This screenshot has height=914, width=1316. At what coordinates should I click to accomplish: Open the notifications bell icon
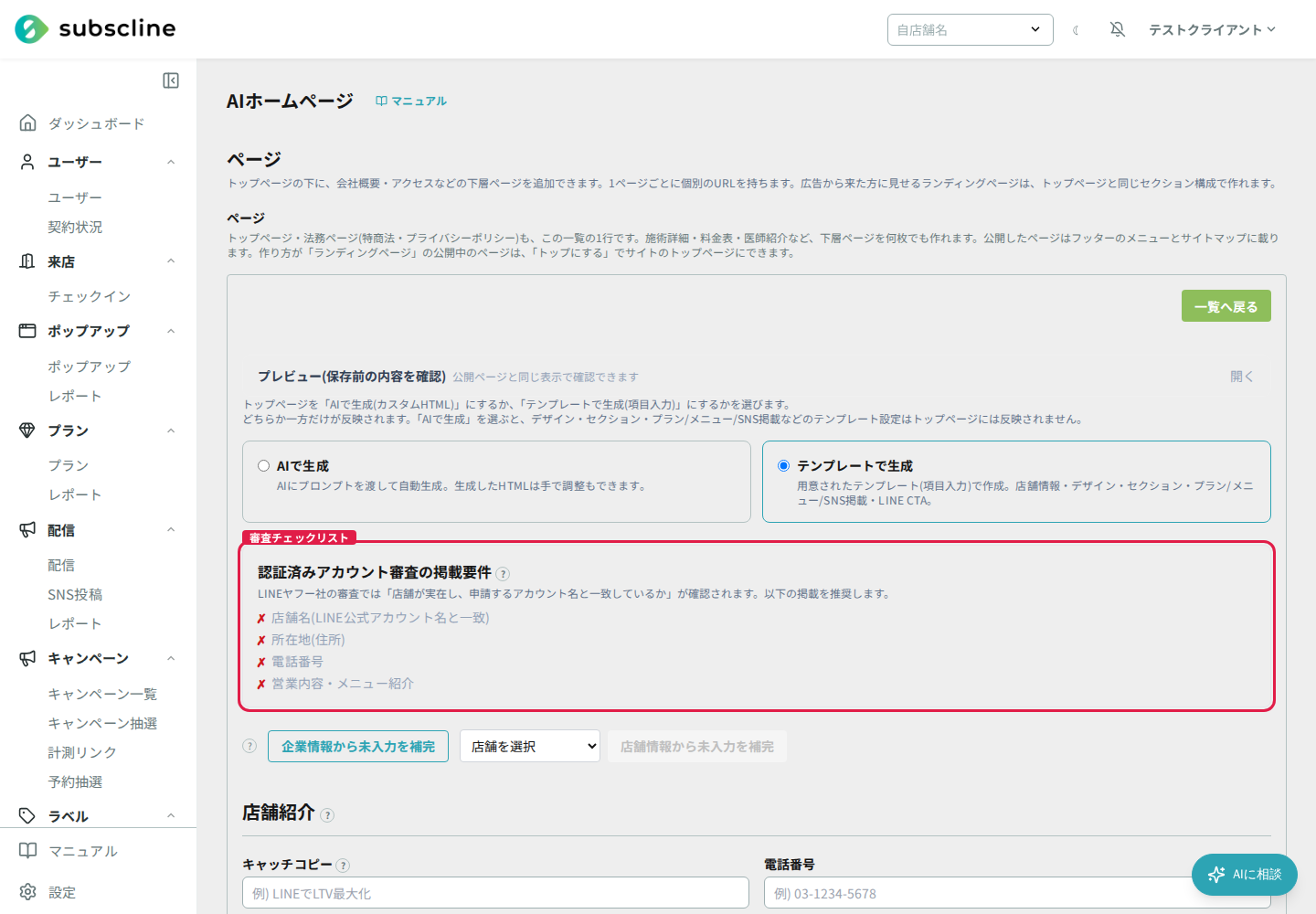1118,29
